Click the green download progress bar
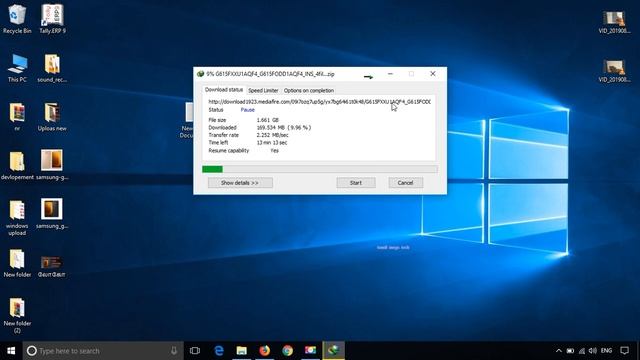This screenshot has width=640, height=360. (320, 169)
